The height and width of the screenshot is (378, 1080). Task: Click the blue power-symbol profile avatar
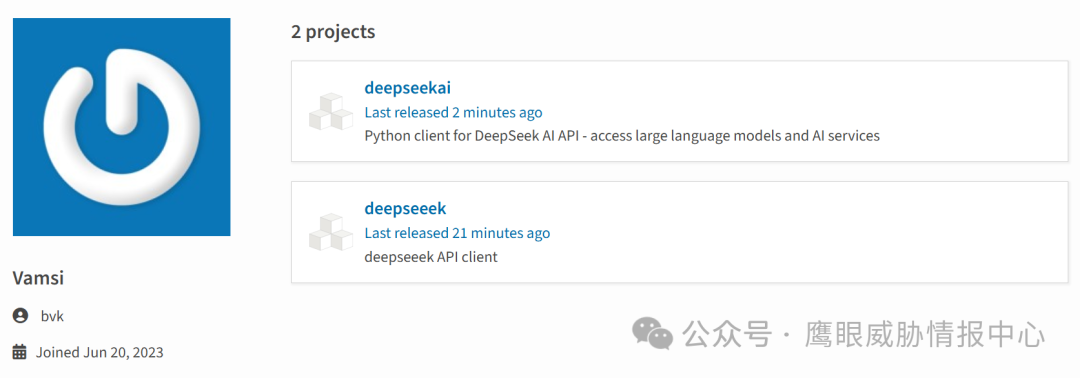point(121,127)
